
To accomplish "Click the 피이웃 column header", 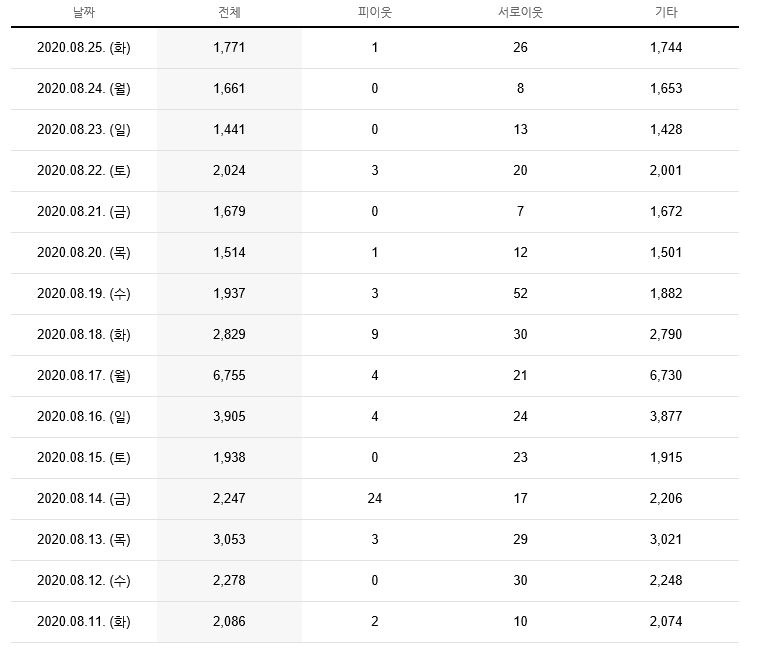I will (x=375, y=12).
